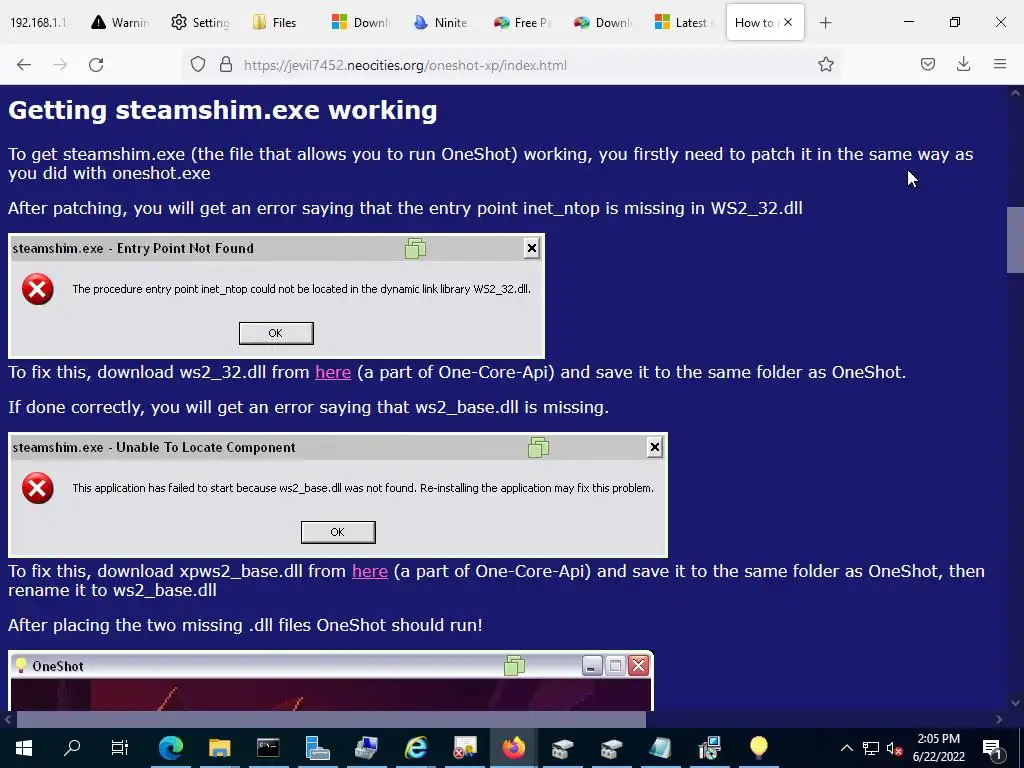Open Internet Explorer from the taskbar
1024x768 pixels.
tap(415, 748)
